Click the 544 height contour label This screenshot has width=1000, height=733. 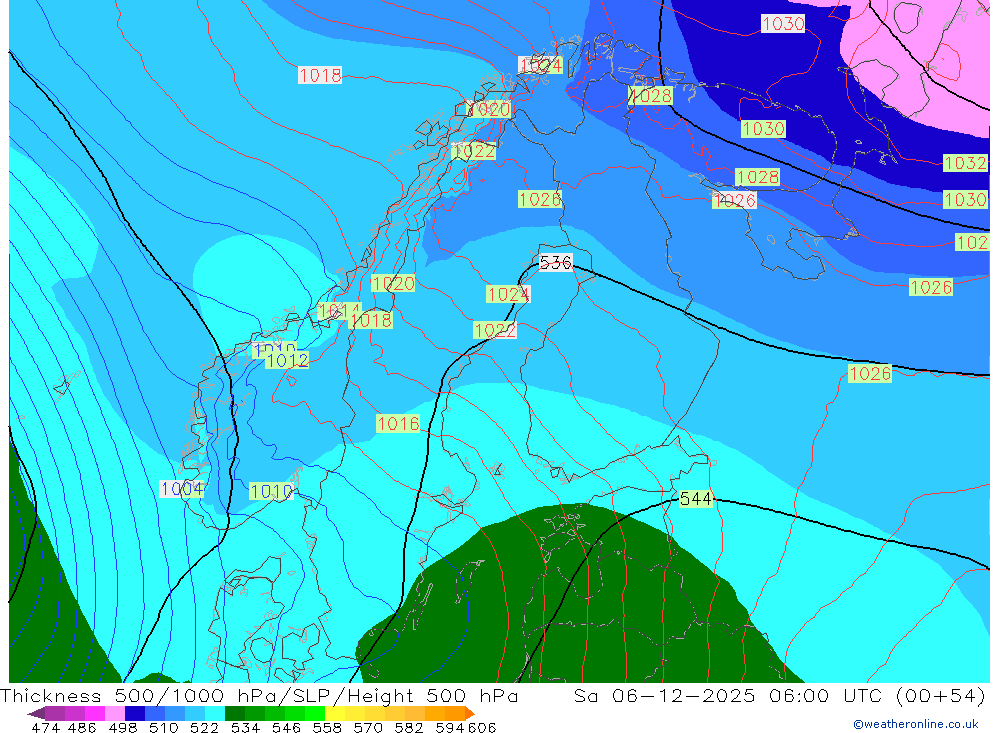(695, 499)
